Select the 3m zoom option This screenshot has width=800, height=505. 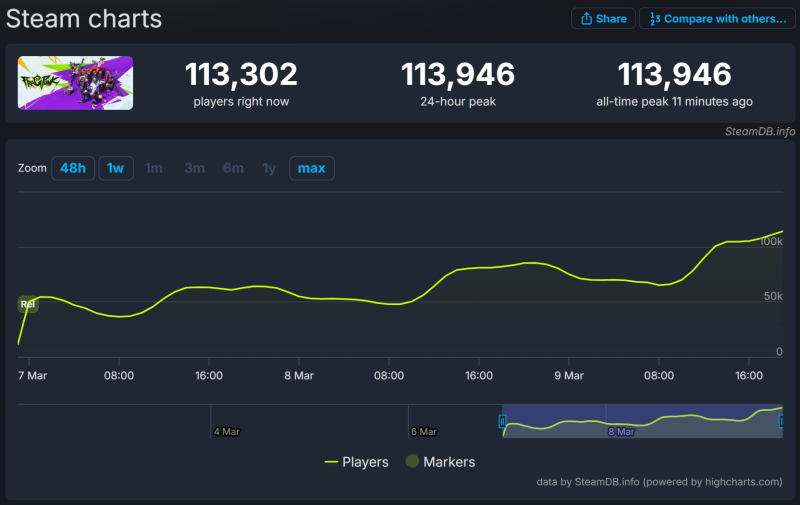[x=194, y=168]
